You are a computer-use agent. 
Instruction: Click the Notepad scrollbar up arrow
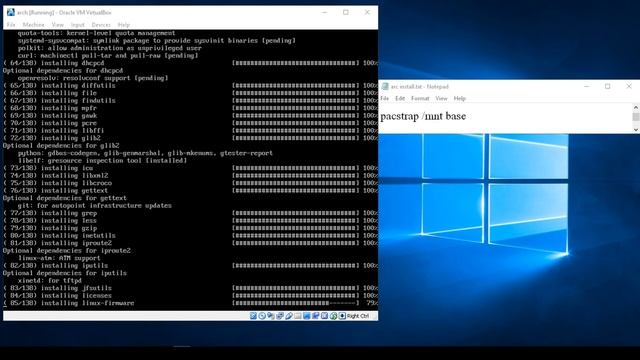[x=636, y=107]
